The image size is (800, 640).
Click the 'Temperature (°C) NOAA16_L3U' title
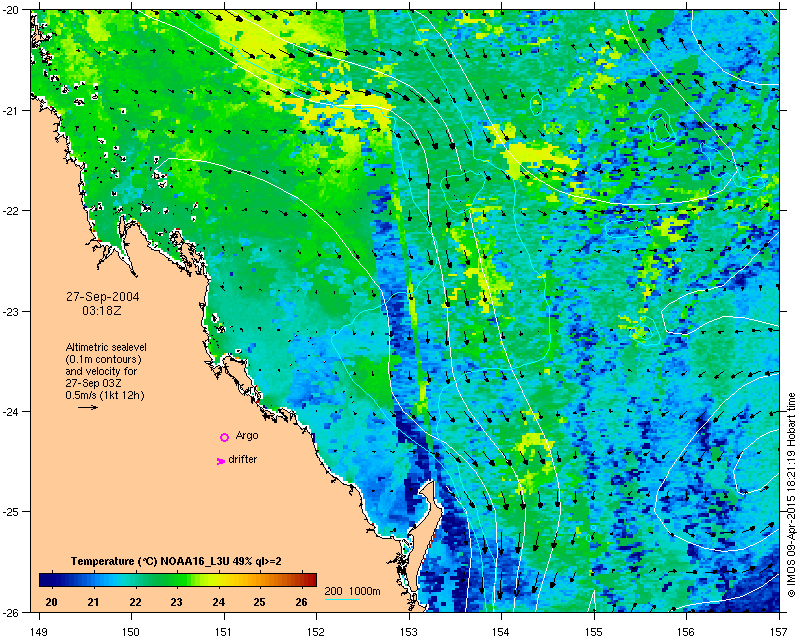point(151,561)
